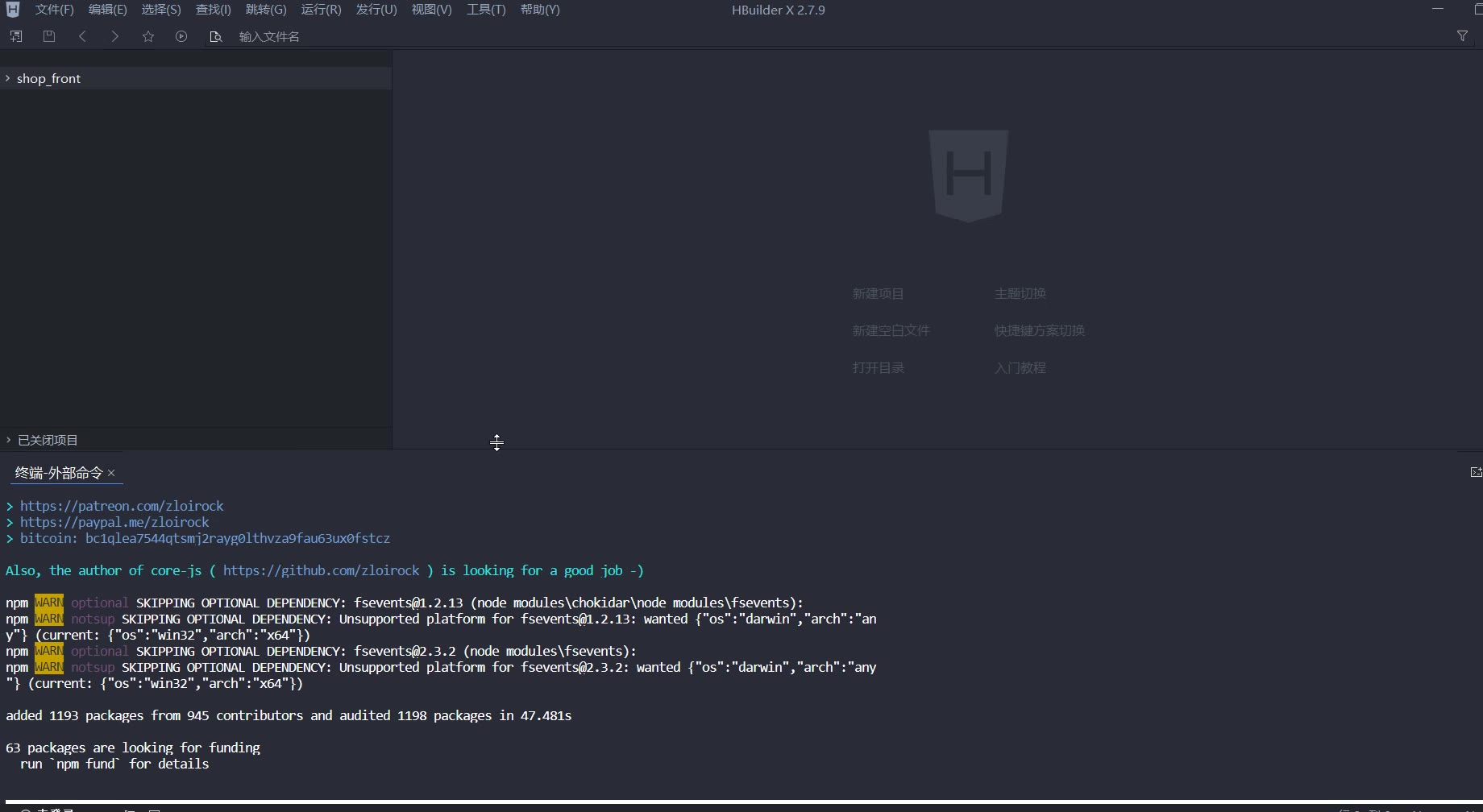Open the patreon.com/zloirock link
Viewport: 1483px width, 812px height.
(122, 506)
